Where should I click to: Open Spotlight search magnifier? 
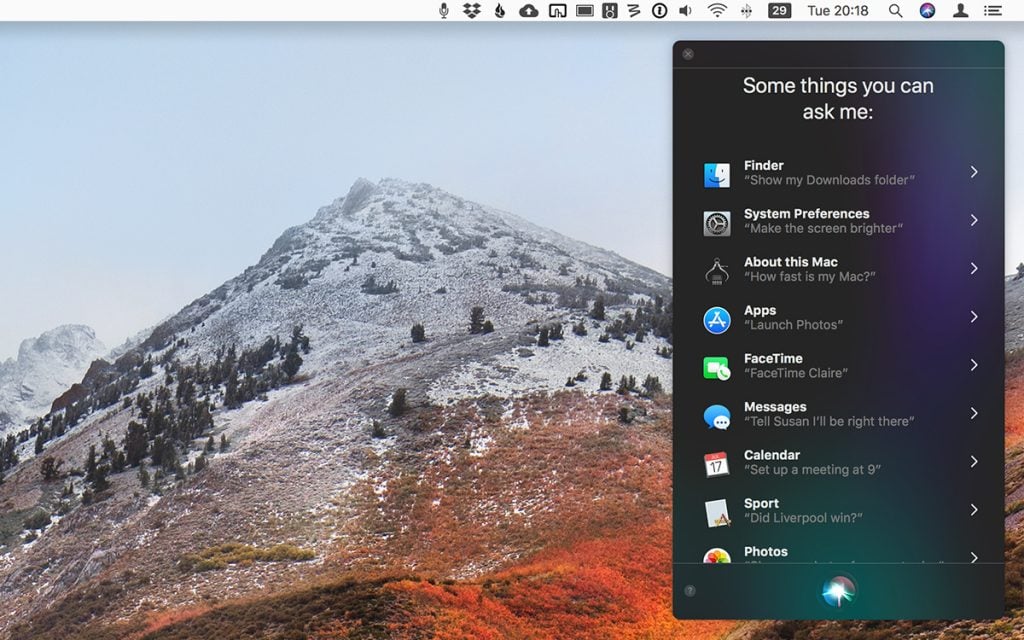[896, 10]
